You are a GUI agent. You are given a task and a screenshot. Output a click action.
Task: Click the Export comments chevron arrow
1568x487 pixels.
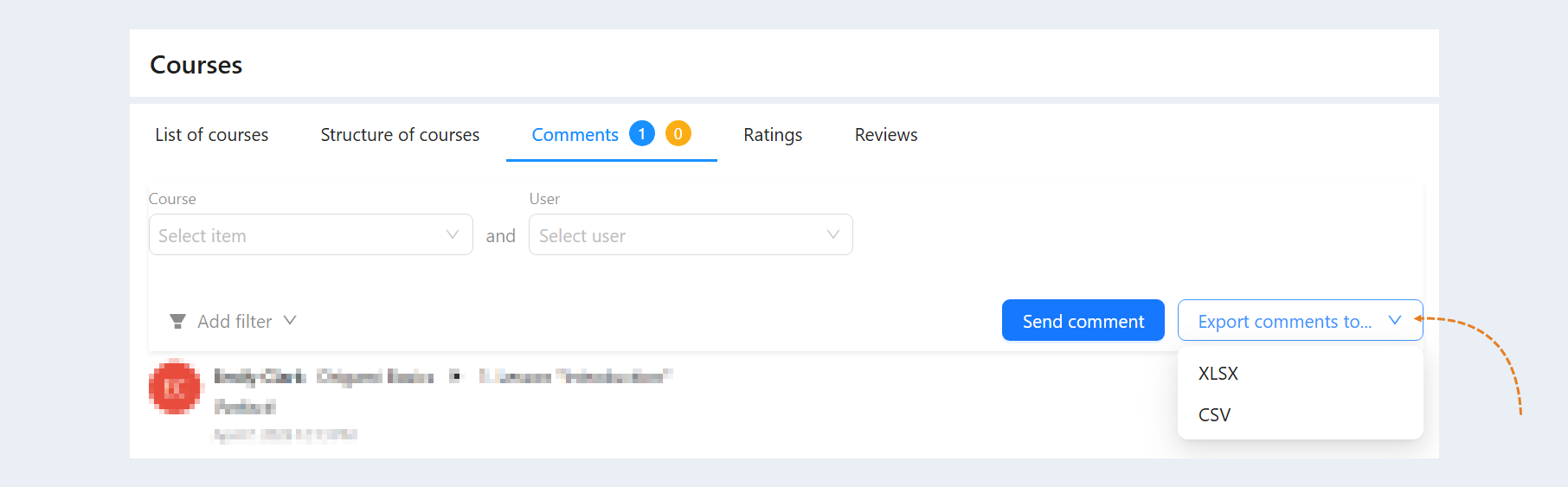point(1395,320)
